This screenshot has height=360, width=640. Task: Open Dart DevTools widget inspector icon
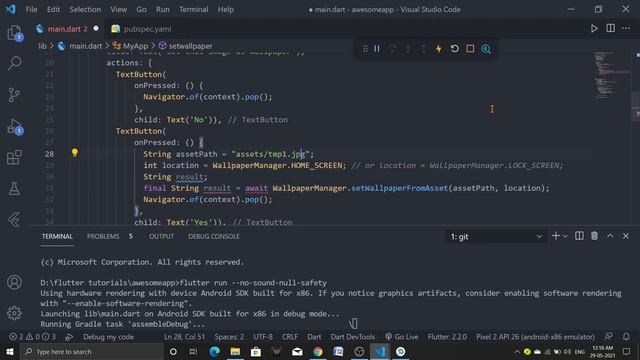coord(486,49)
